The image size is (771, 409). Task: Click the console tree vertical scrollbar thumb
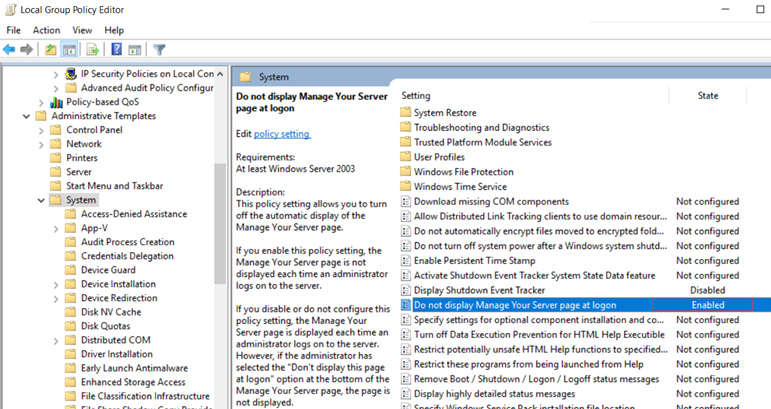[x=220, y=224]
